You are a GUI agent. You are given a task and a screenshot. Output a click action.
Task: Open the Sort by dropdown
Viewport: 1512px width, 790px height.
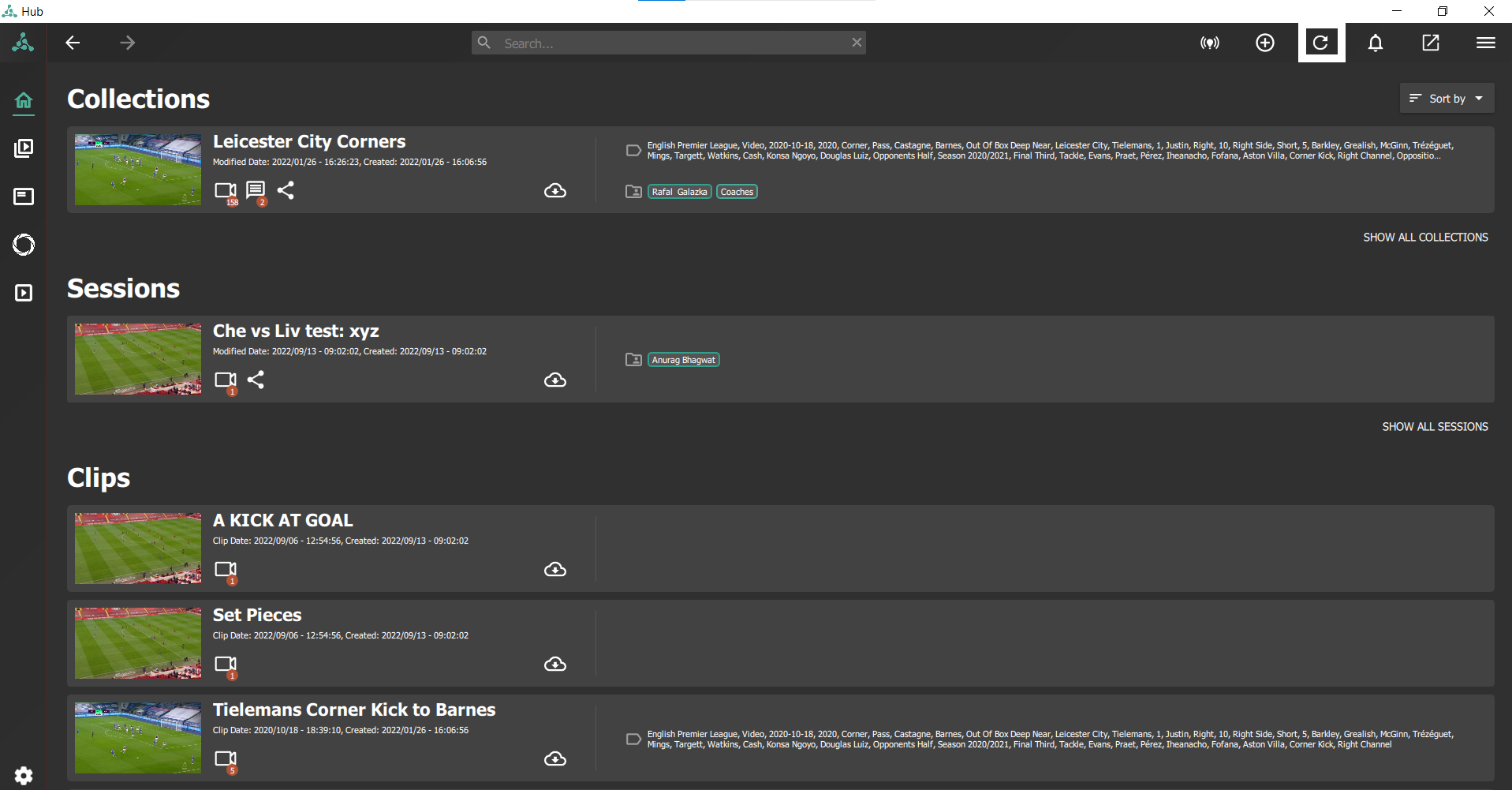(x=1447, y=99)
